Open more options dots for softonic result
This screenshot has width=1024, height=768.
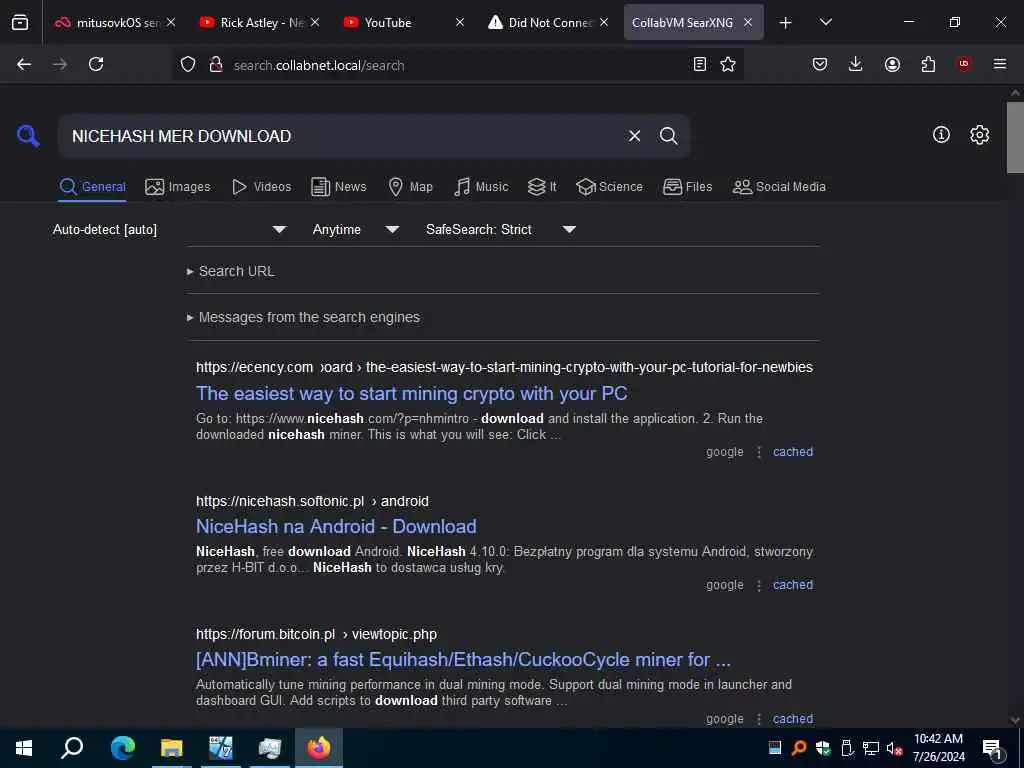[x=758, y=586]
